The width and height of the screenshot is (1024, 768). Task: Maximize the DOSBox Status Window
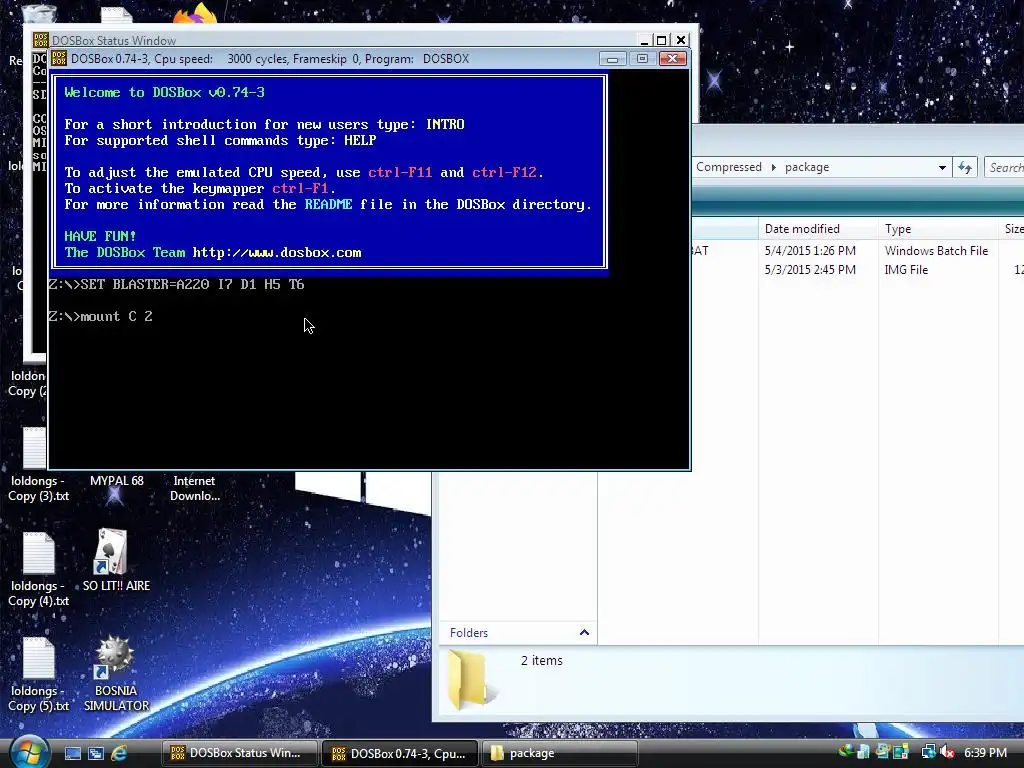[x=662, y=40]
